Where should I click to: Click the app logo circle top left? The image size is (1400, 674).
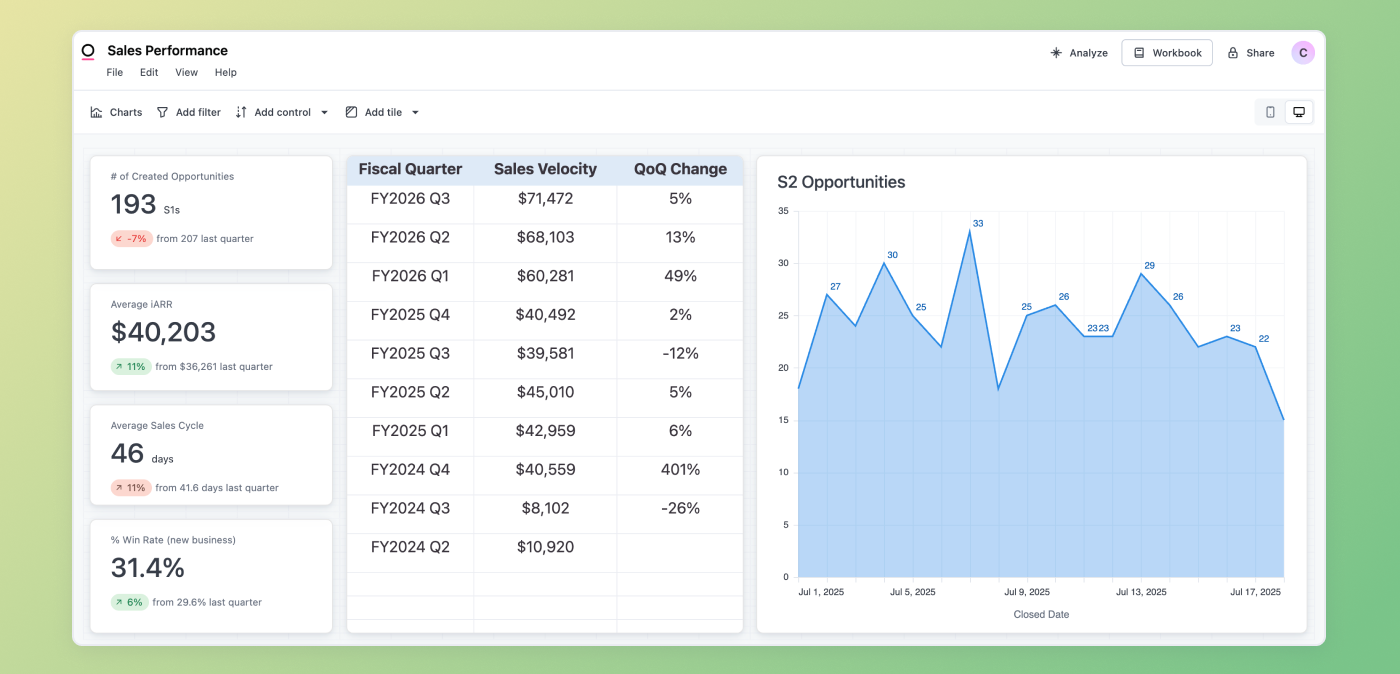88,50
